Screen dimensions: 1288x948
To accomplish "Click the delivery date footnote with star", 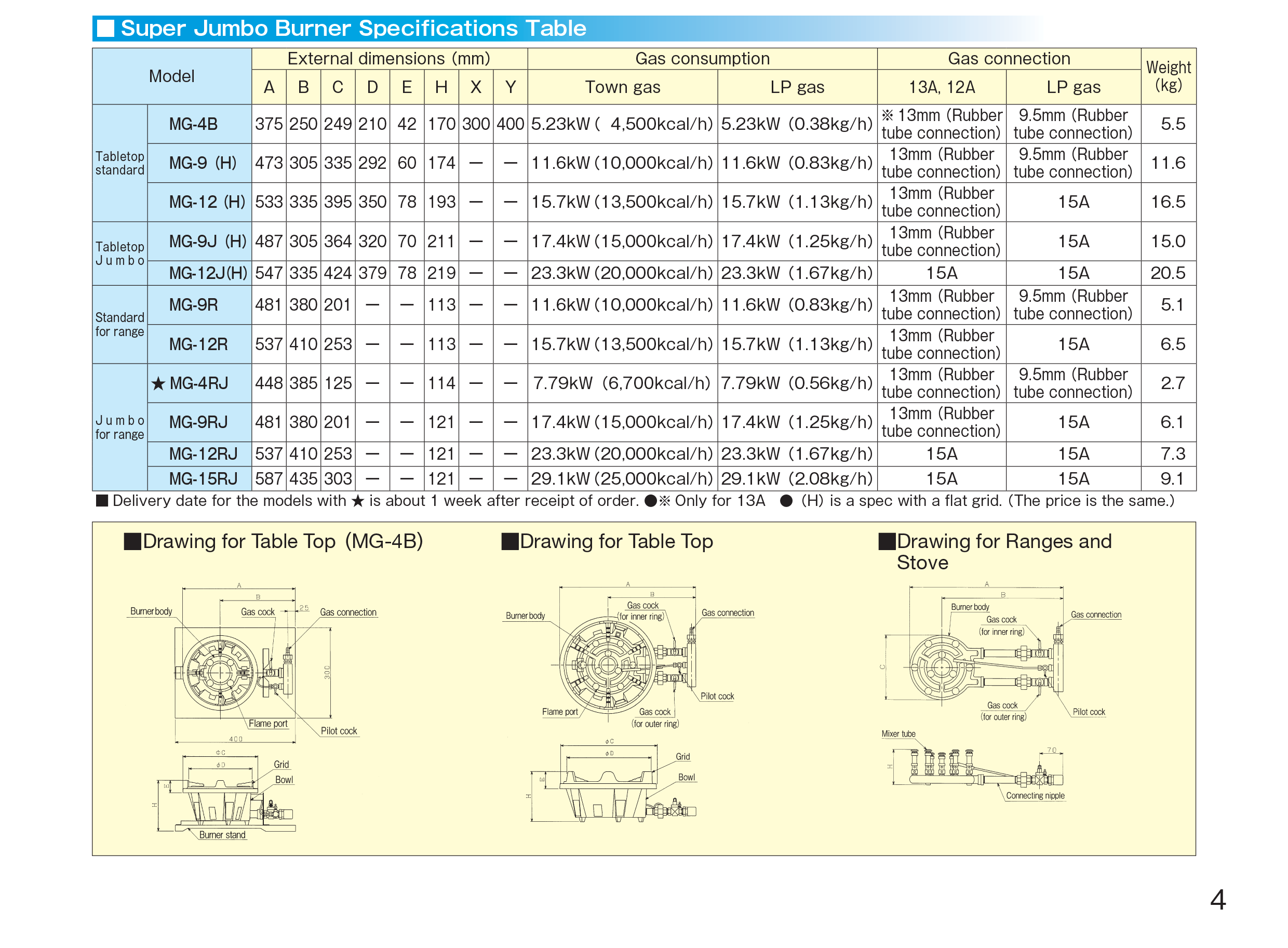I will [367, 501].
